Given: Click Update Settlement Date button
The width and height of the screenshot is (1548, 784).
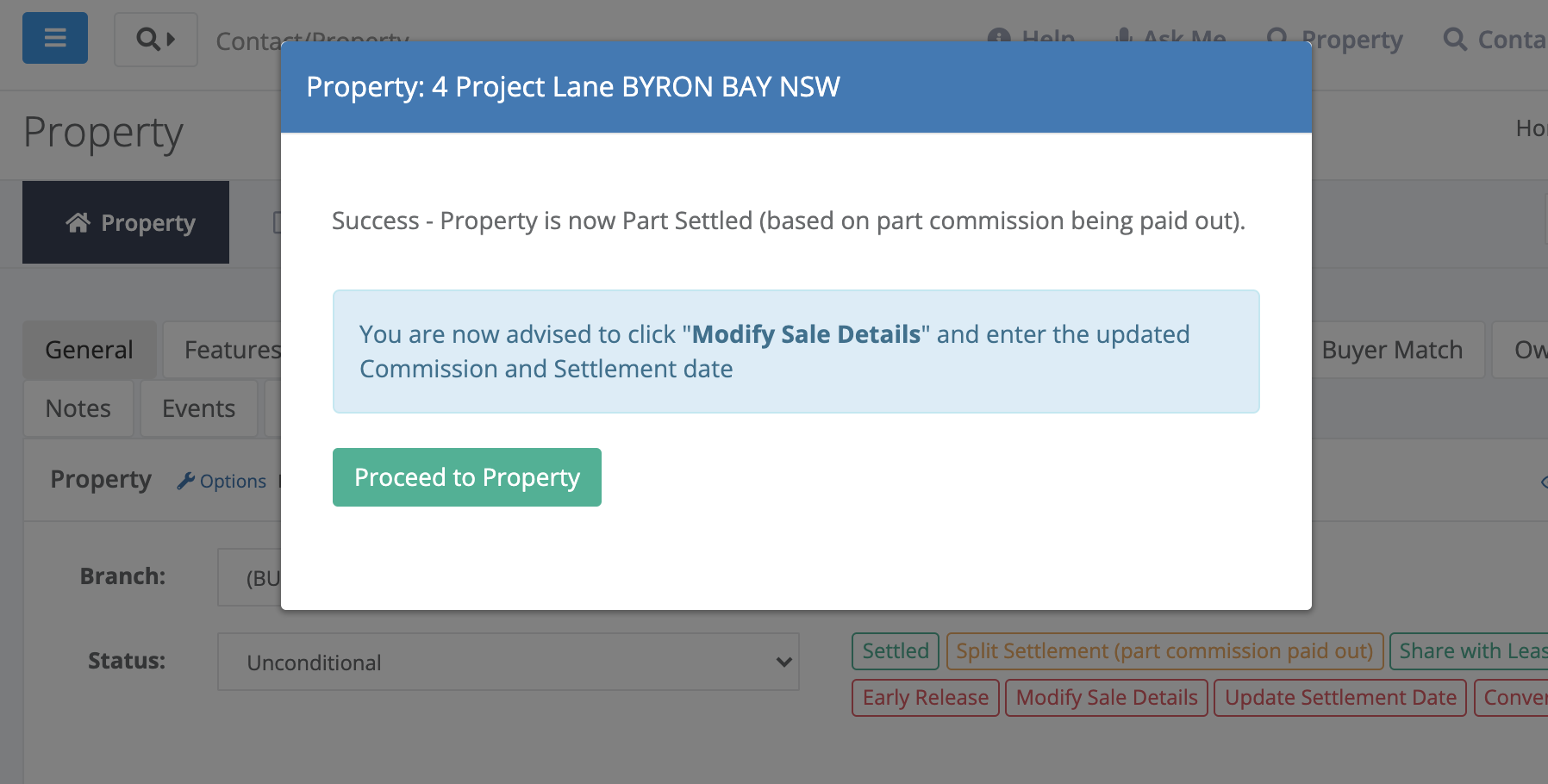Looking at the screenshot, I should pyautogui.click(x=1340, y=698).
